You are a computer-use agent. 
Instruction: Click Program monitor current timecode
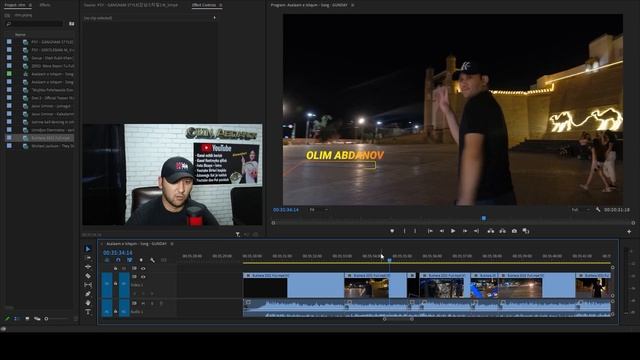coord(286,210)
